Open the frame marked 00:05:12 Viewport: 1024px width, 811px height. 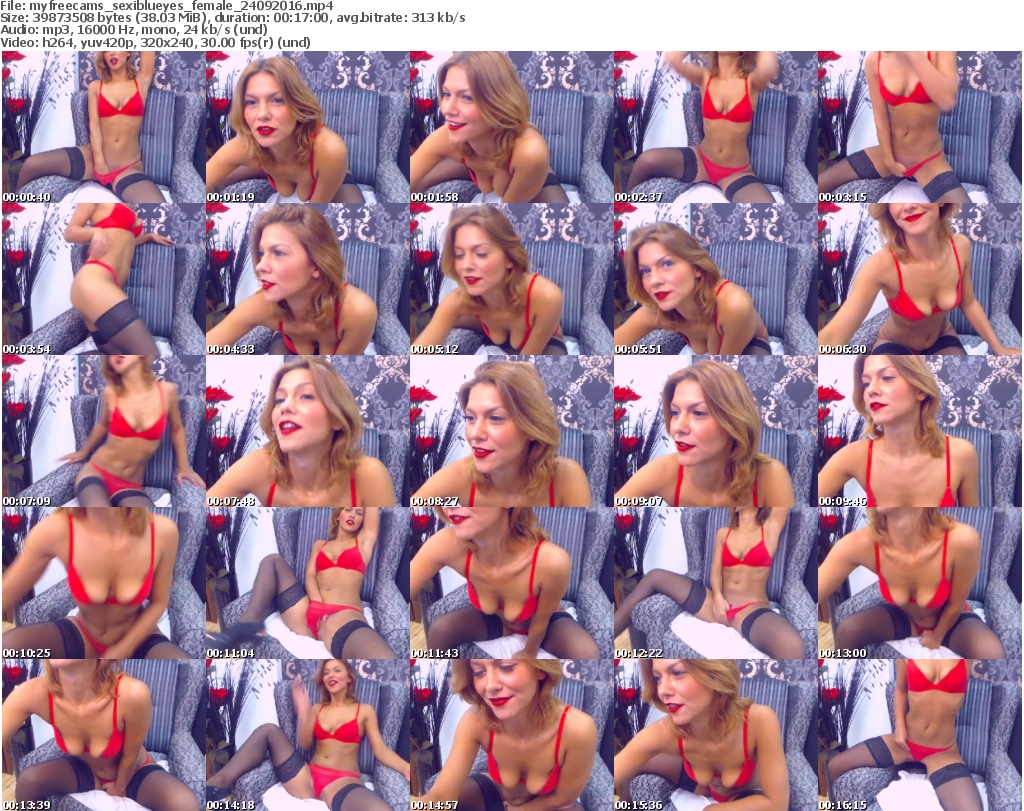511,279
